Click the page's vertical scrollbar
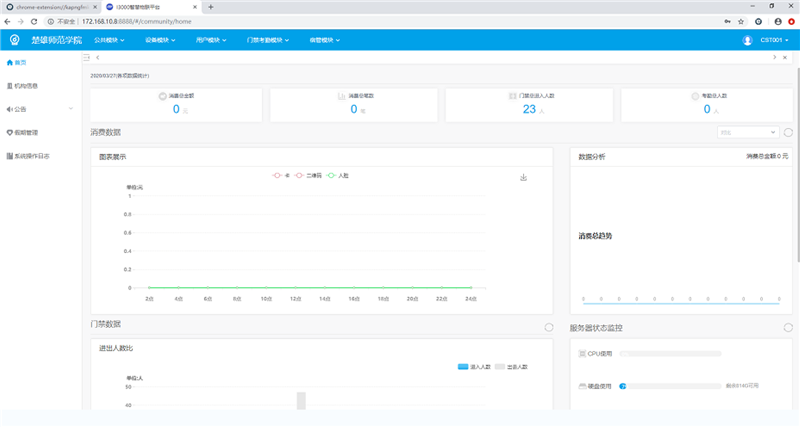The width and height of the screenshot is (800, 427). 797,163
